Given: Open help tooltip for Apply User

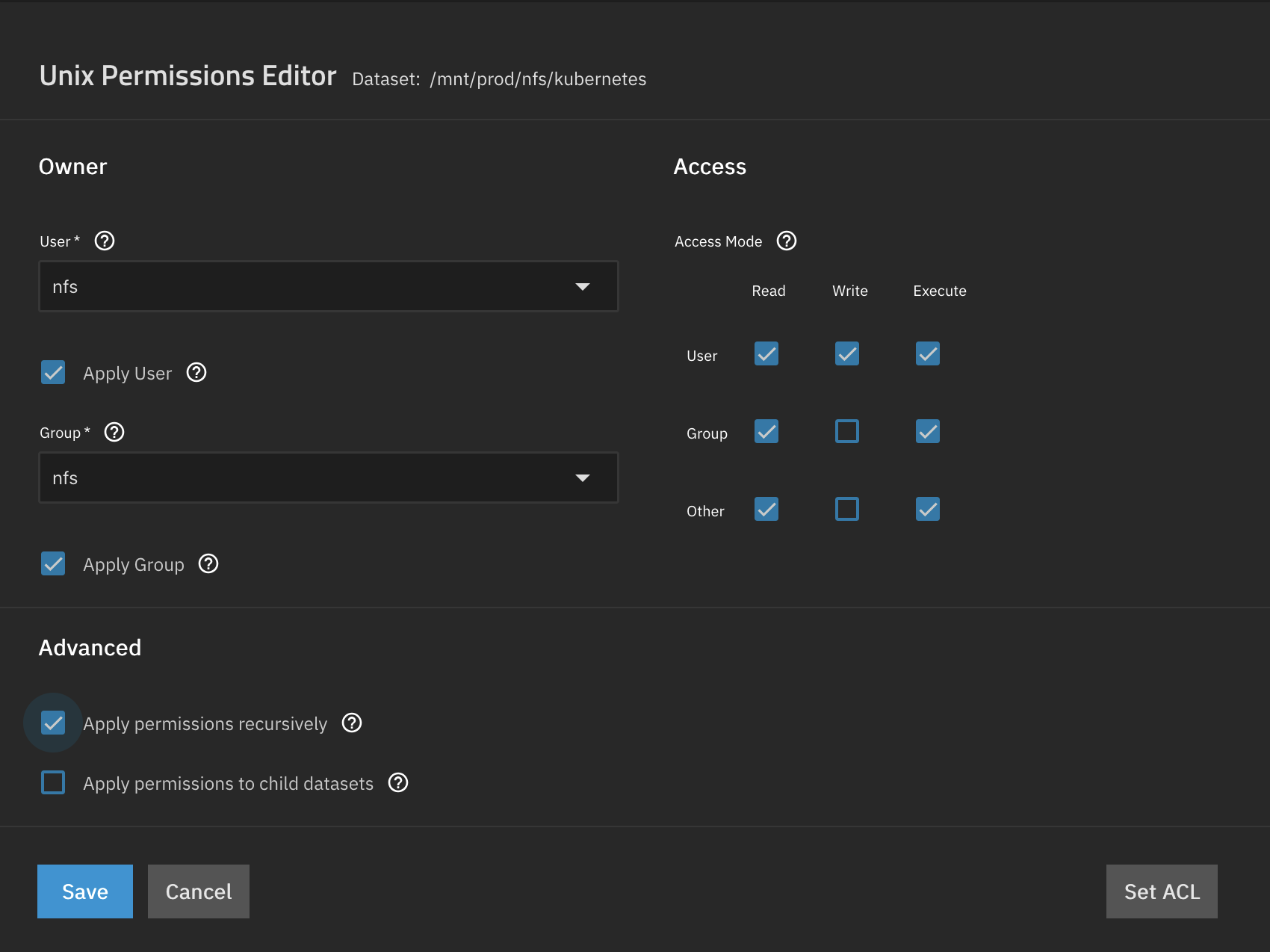Looking at the screenshot, I should point(196,372).
